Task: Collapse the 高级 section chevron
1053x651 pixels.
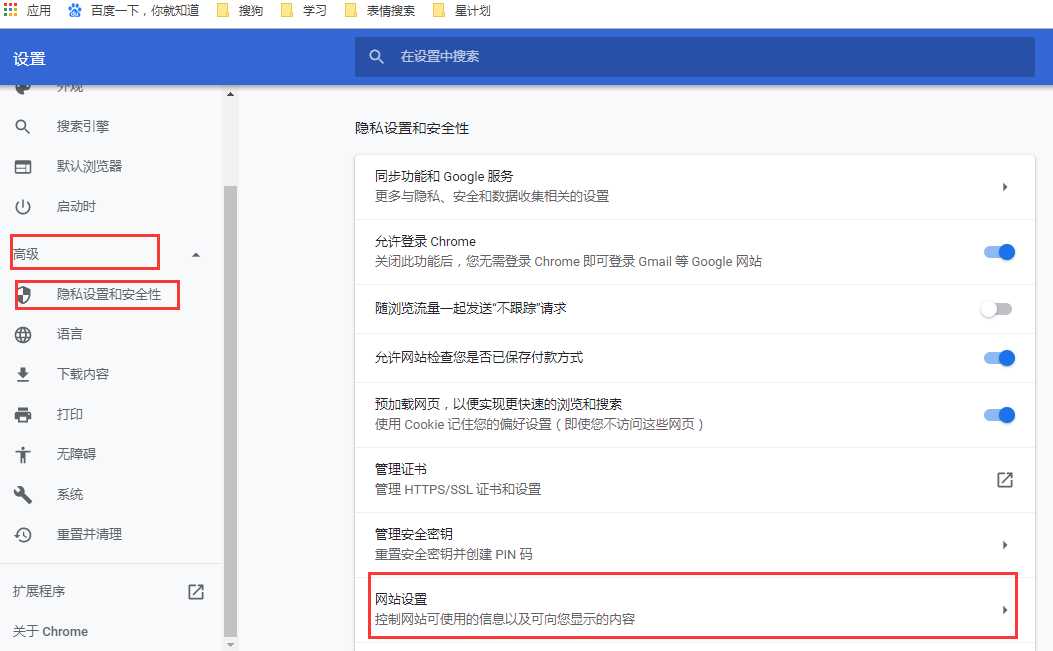Action: (x=196, y=256)
